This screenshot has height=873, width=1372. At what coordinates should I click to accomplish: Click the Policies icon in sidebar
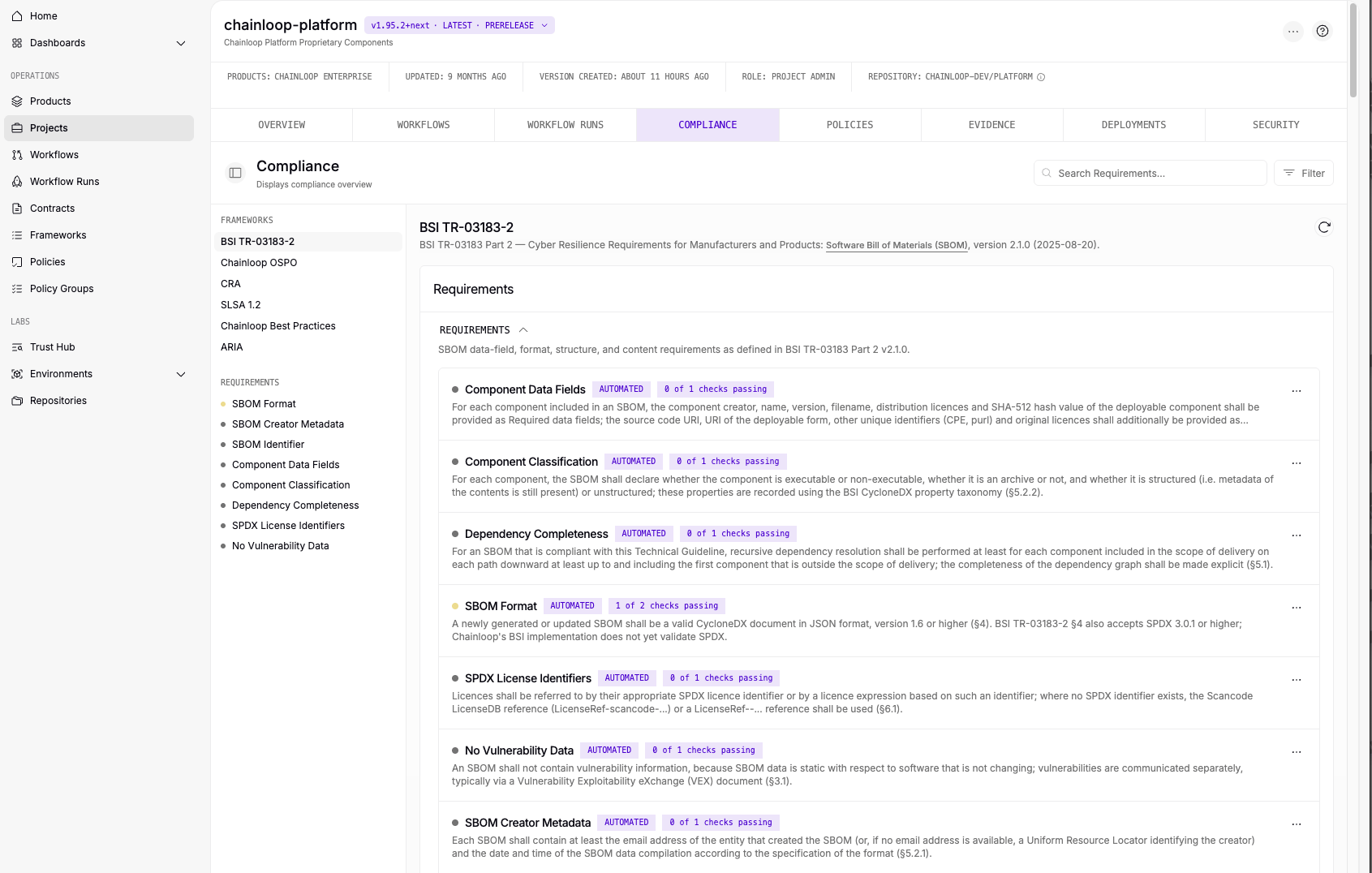coord(17,262)
